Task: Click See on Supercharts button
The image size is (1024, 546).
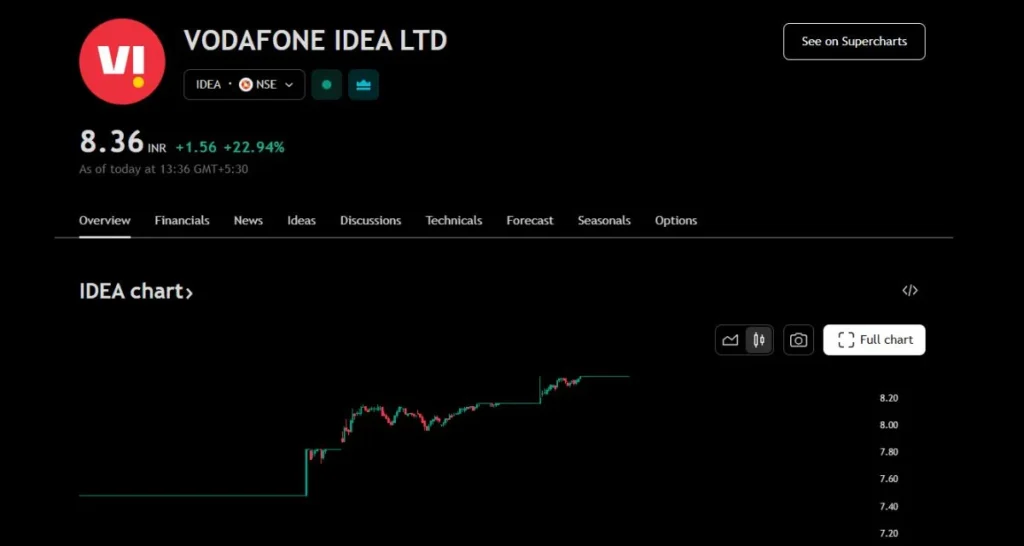Action: click(854, 41)
